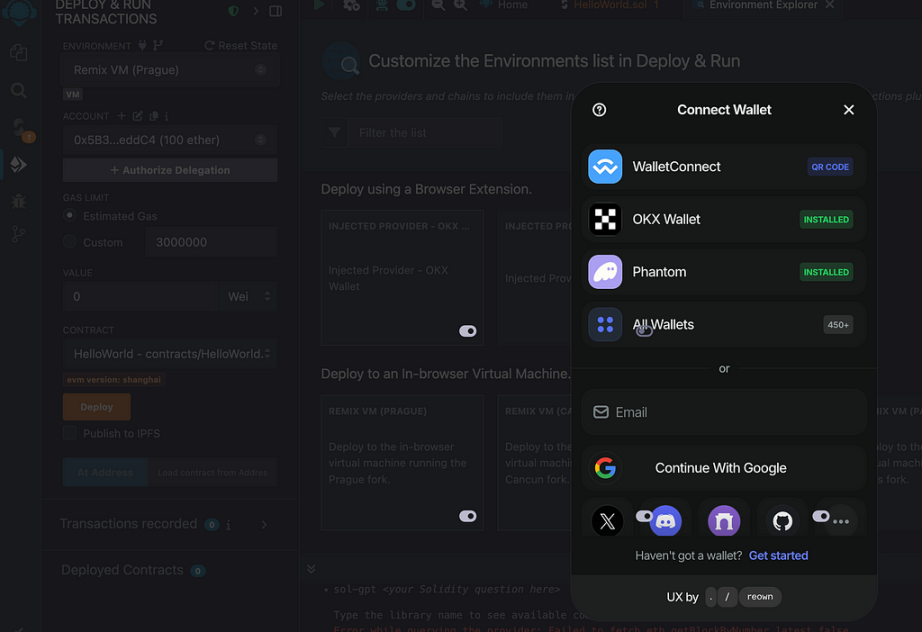The image size is (922, 632).
Task: Click the fork icon beside ENVIRONMENT
Action: [x=158, y=45]
